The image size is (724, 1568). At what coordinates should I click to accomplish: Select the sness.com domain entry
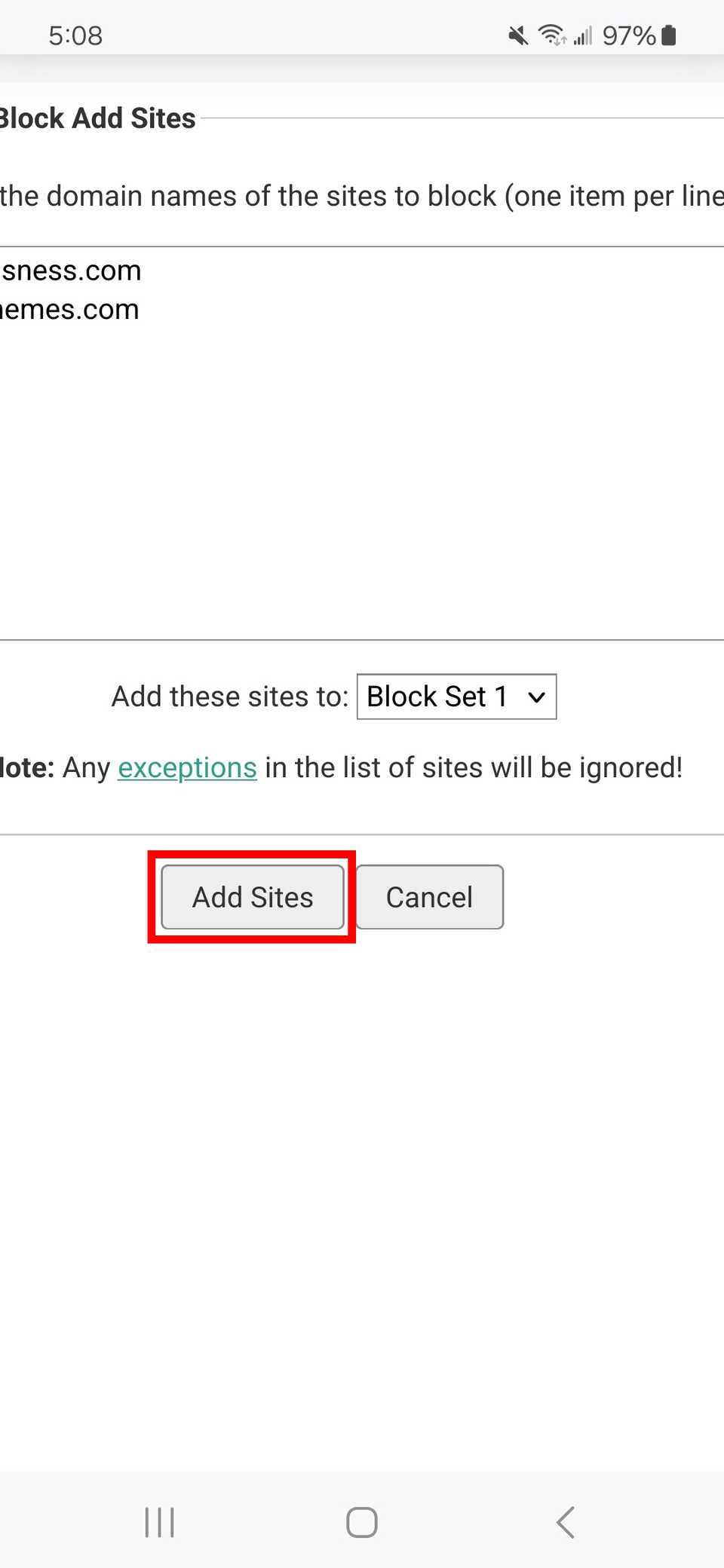click(70, 270)
